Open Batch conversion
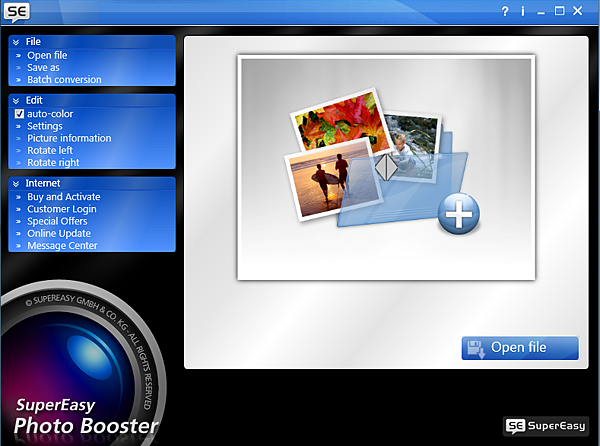600x446 pixels. [x=64, y=80]
